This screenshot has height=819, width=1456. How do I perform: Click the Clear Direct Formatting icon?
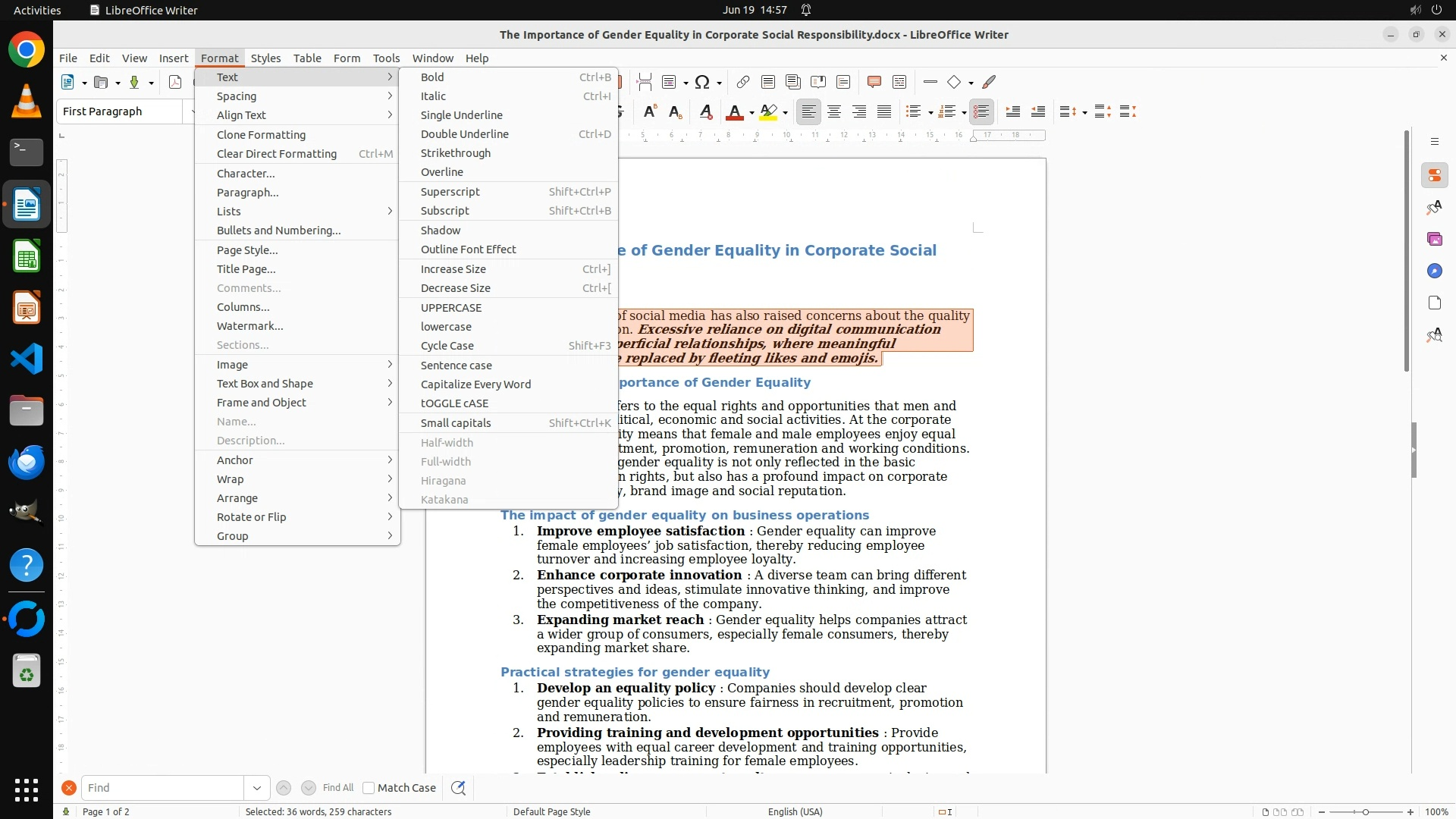(705, 112)
